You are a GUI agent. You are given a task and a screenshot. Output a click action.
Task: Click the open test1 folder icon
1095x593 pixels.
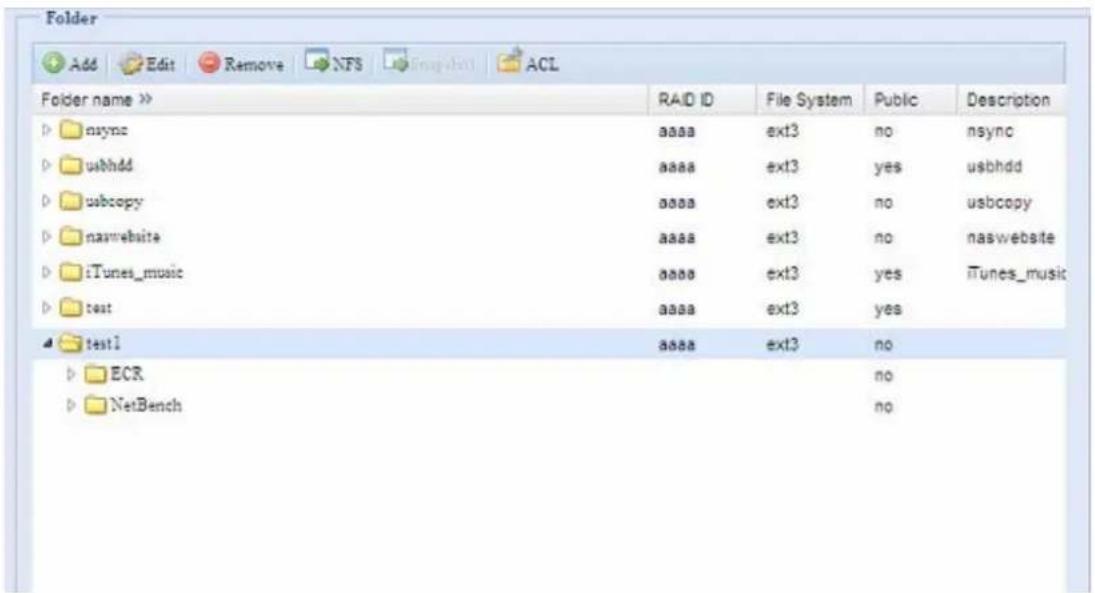point(71,343)
